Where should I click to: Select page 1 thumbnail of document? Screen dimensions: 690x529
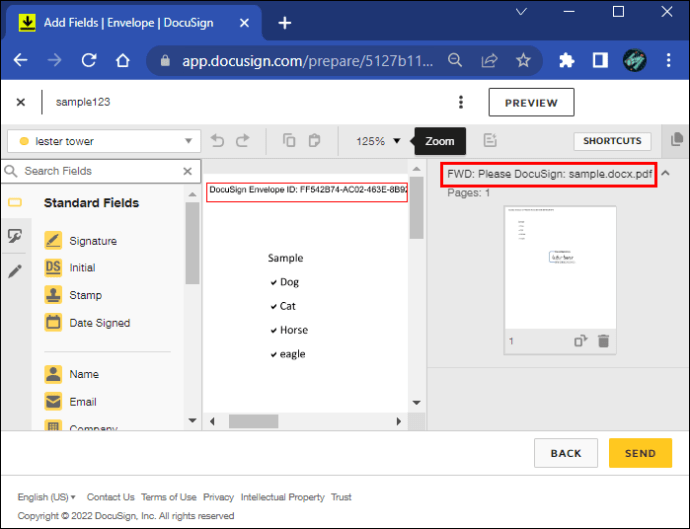point(560,268)
